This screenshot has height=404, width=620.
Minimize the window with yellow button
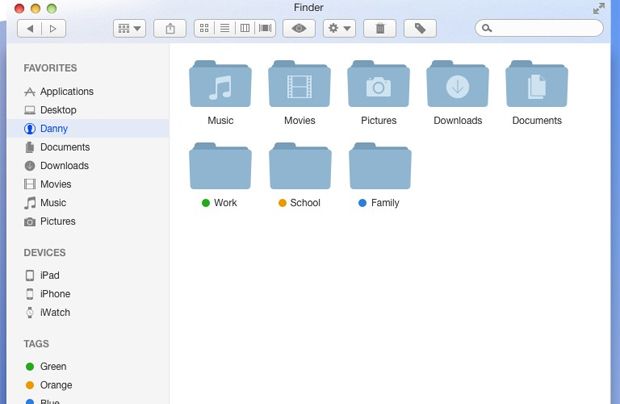35,8
